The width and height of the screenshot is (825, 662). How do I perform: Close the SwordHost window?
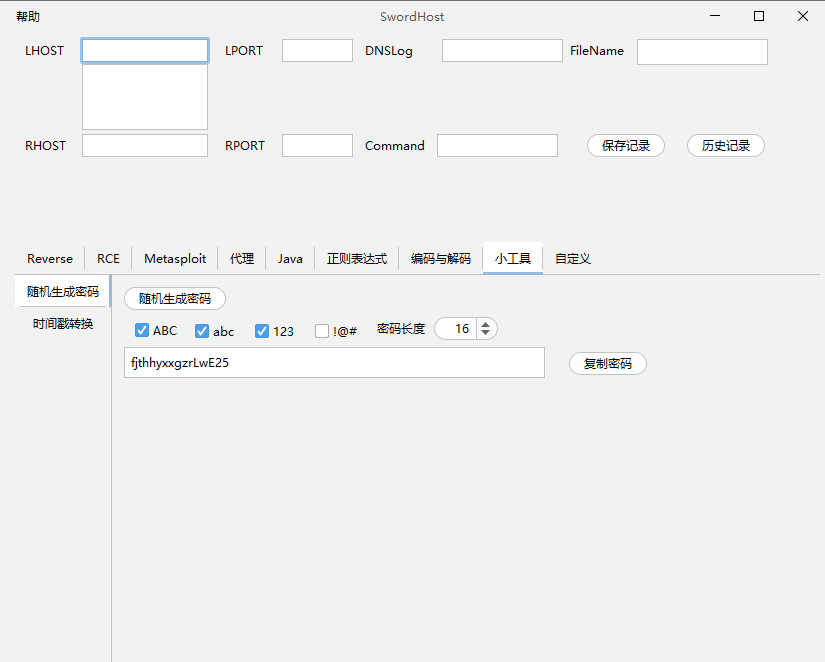pos(802,16)
